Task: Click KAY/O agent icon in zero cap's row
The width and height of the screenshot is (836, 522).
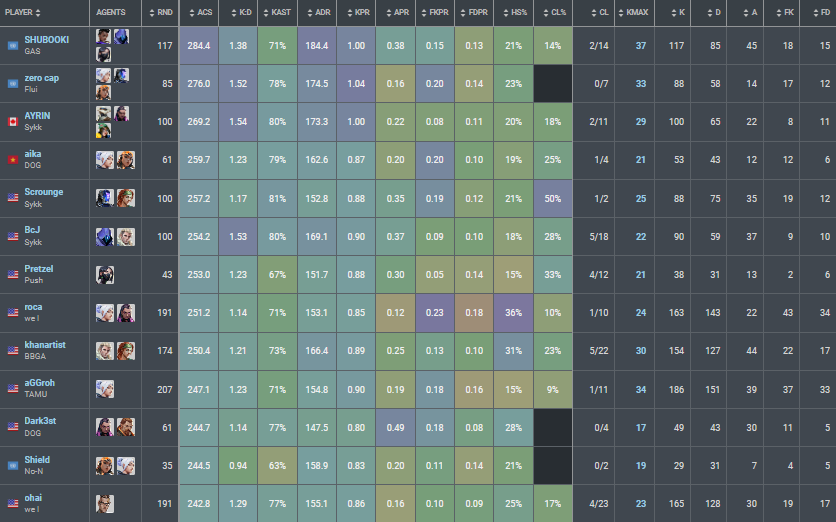Action: [x=121, y=75]
